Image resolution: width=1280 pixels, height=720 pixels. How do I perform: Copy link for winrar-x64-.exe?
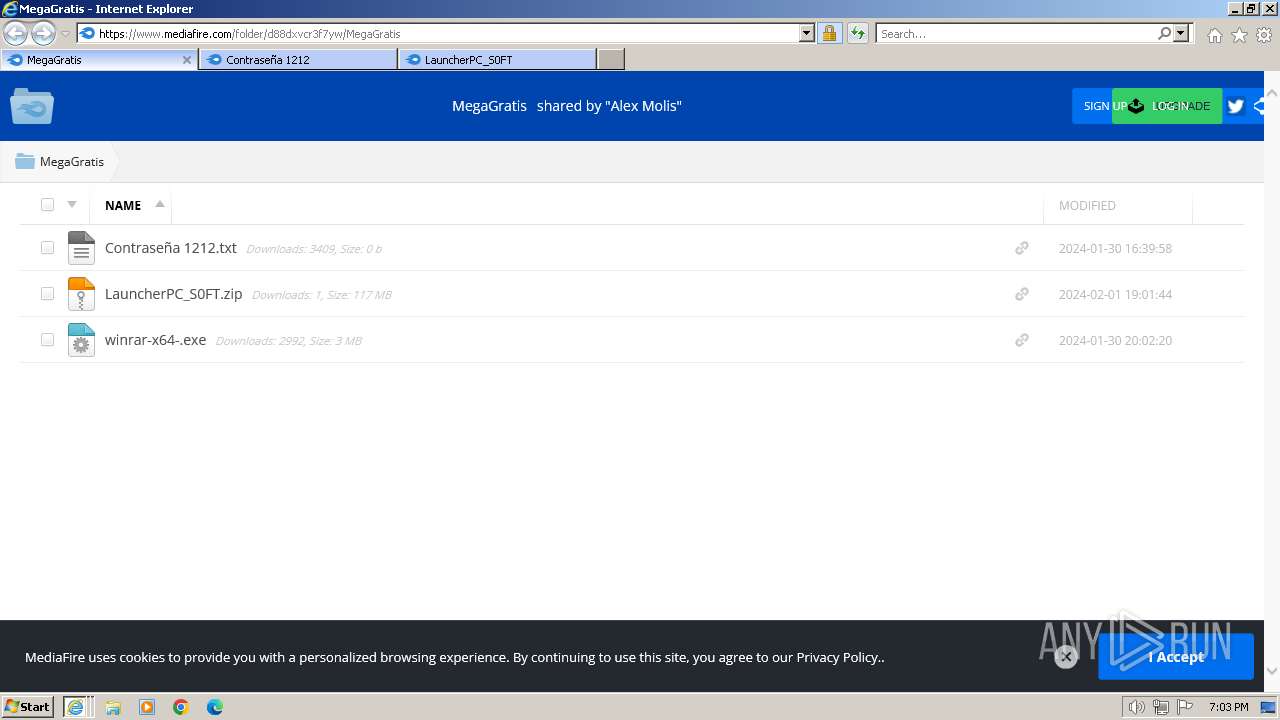1022,340
